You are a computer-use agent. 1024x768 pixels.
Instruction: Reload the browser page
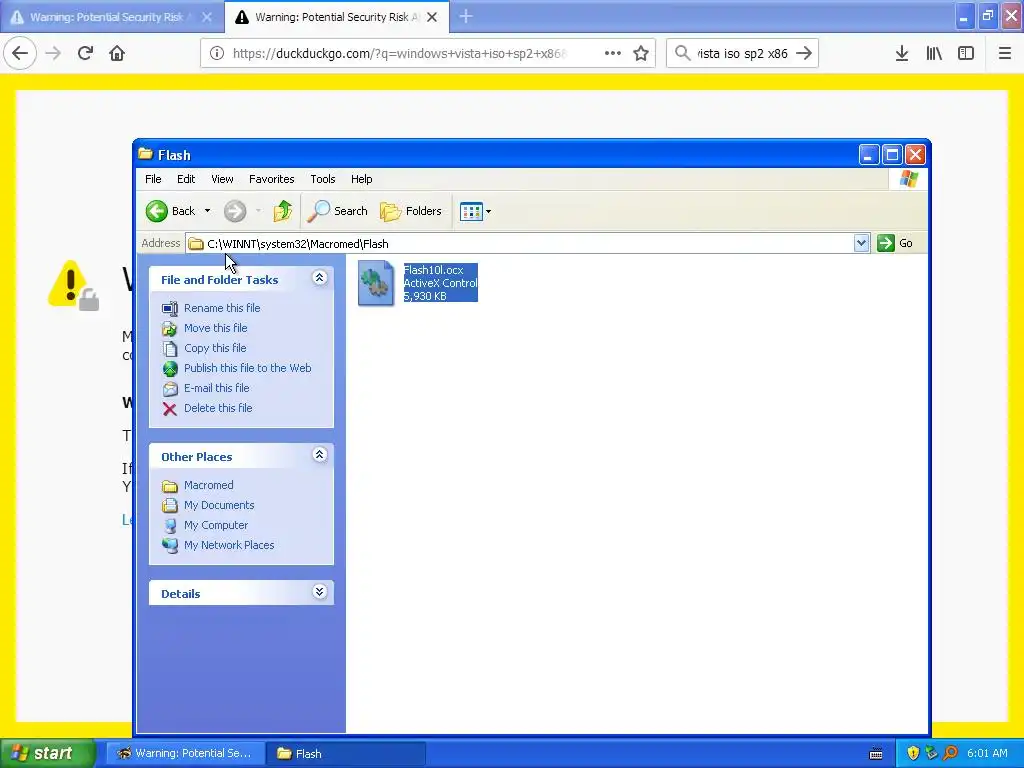(x=85, y=53)
